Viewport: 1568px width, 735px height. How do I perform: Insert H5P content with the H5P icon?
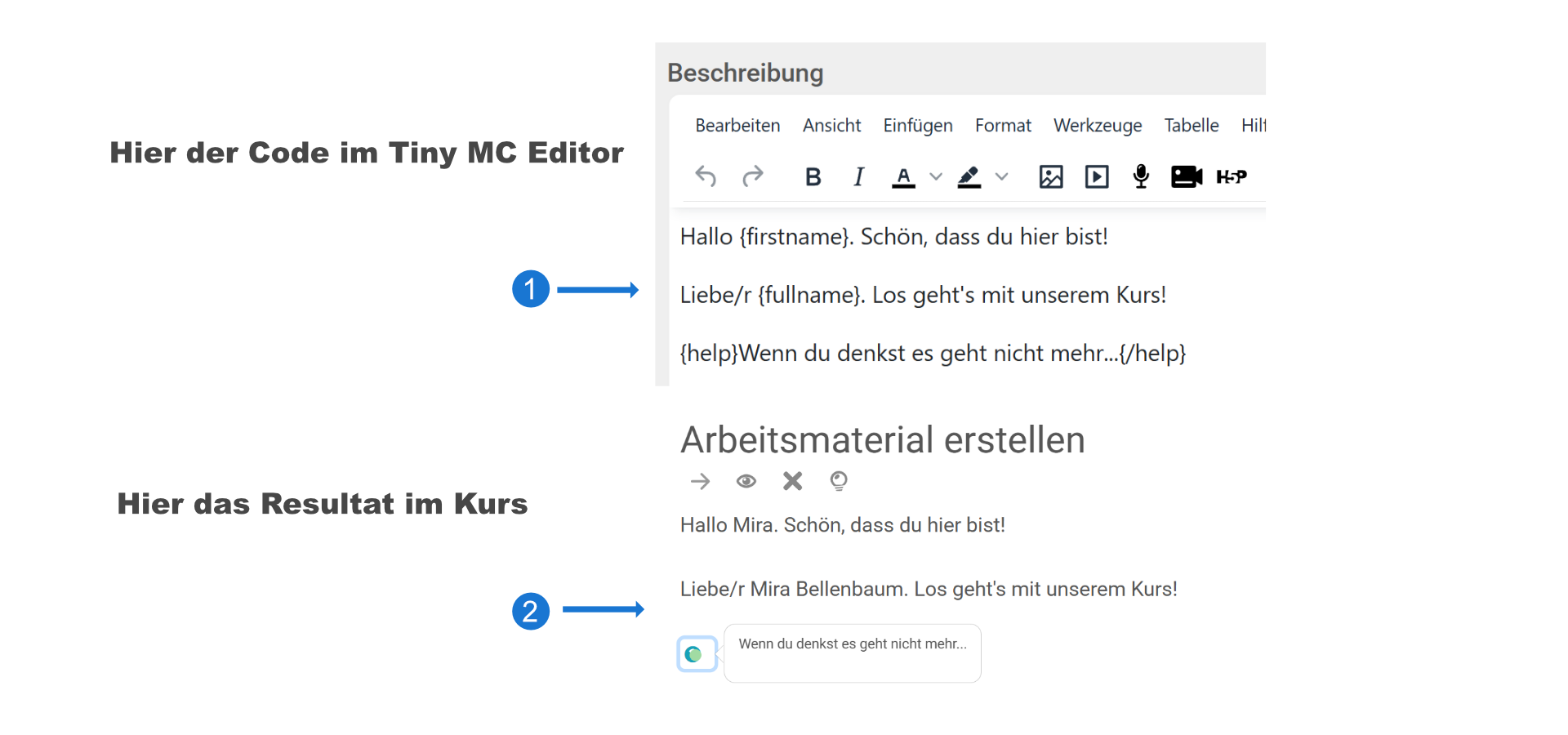[x=1232, y=176]
